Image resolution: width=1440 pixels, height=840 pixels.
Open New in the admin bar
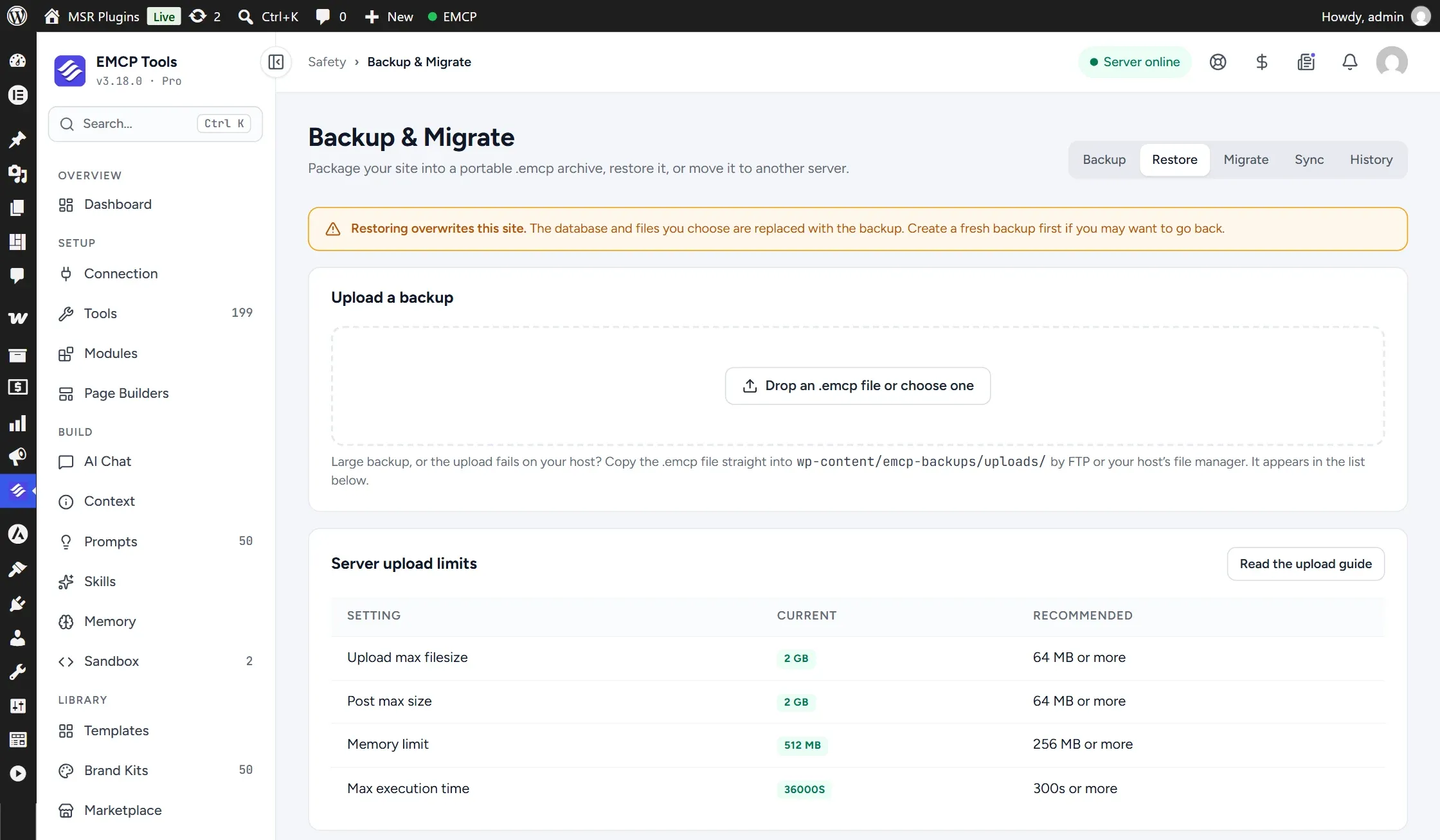[x=388, y=16]
